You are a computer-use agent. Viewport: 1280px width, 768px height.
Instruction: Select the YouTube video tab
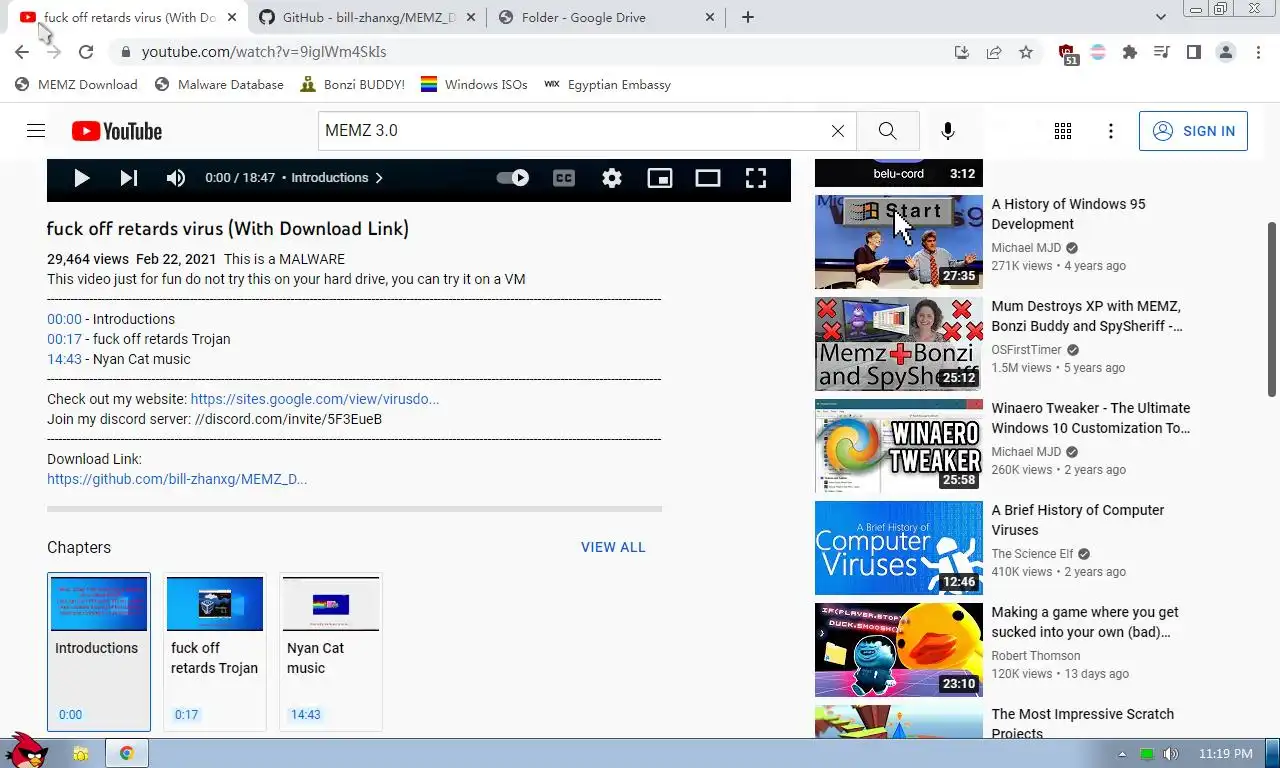pos(126,17)
